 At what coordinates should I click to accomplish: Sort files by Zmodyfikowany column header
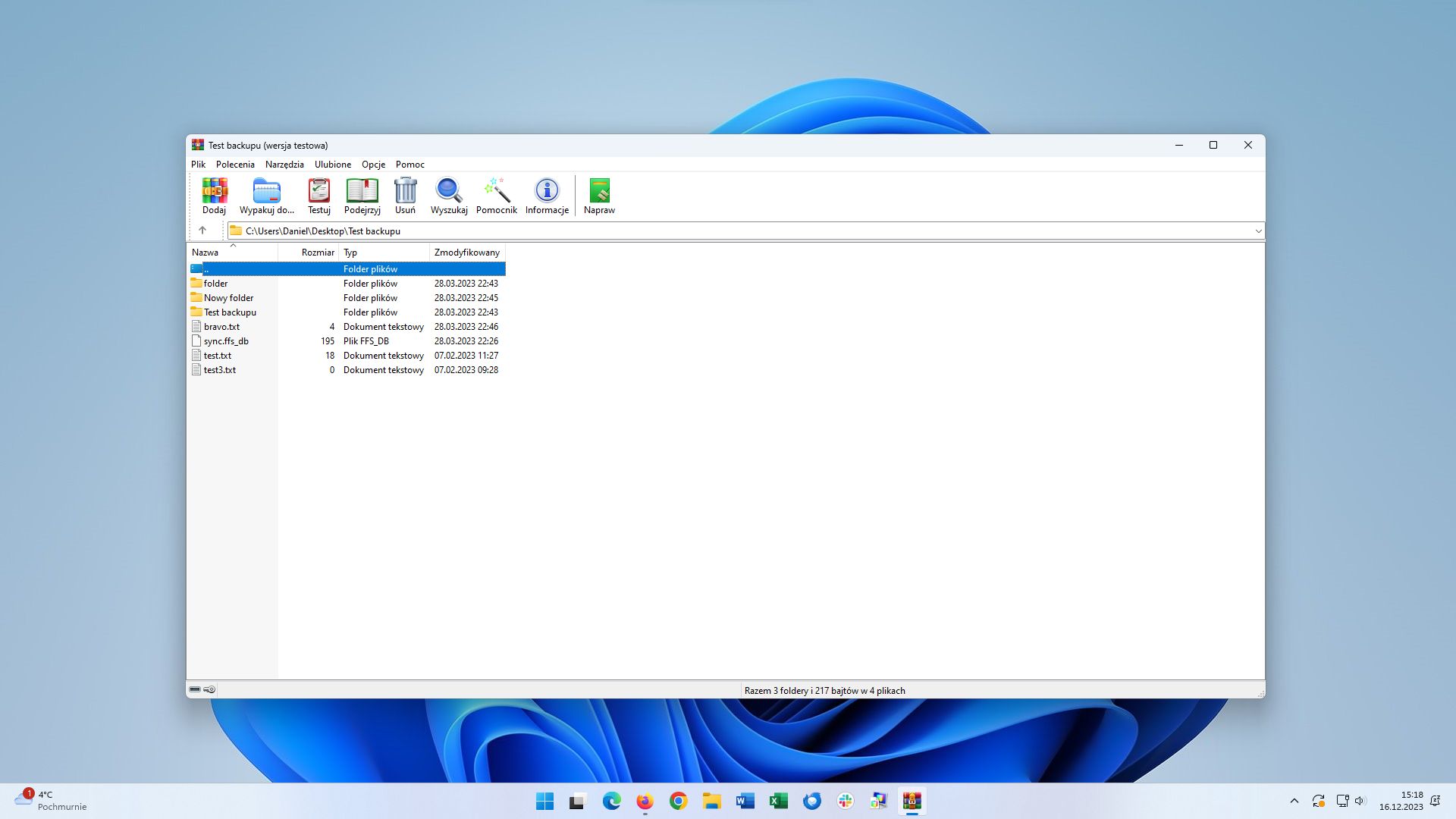tap(466, 253)
